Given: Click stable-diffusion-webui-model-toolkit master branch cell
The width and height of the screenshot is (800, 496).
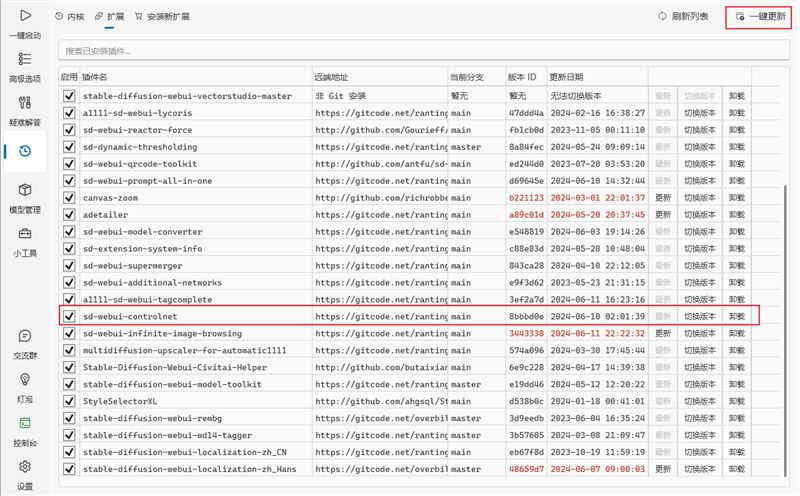Looking at the screenshot, I should tap(466, 384).
